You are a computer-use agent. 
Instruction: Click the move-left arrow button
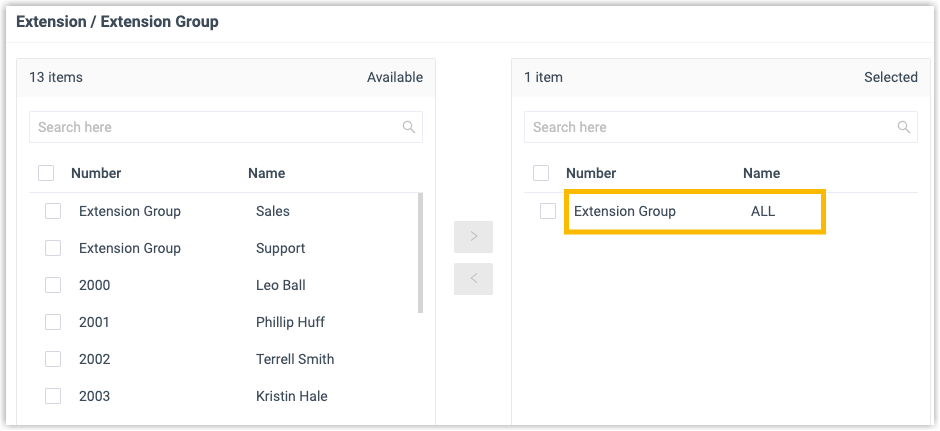pos(474,279)
